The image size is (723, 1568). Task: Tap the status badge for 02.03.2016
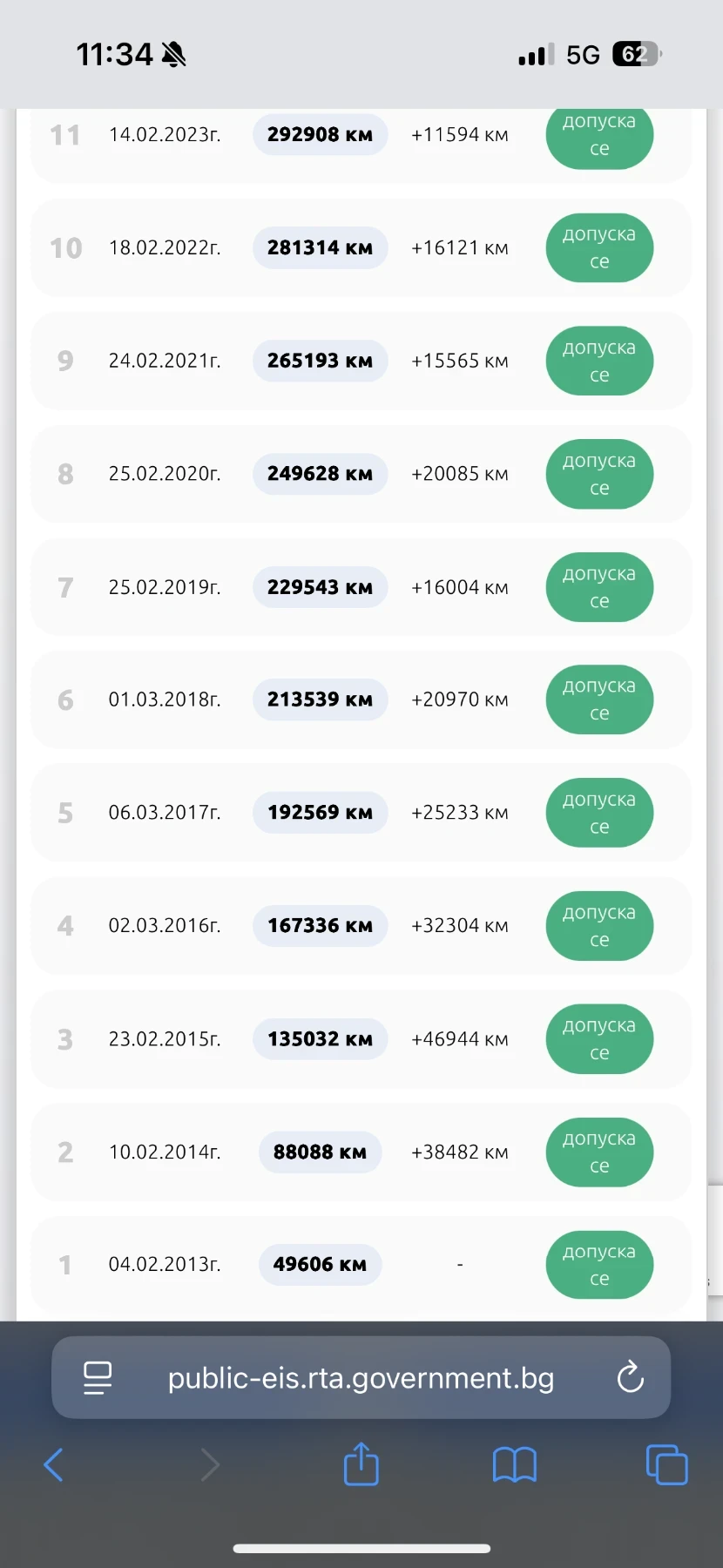(x=599, y=926)
